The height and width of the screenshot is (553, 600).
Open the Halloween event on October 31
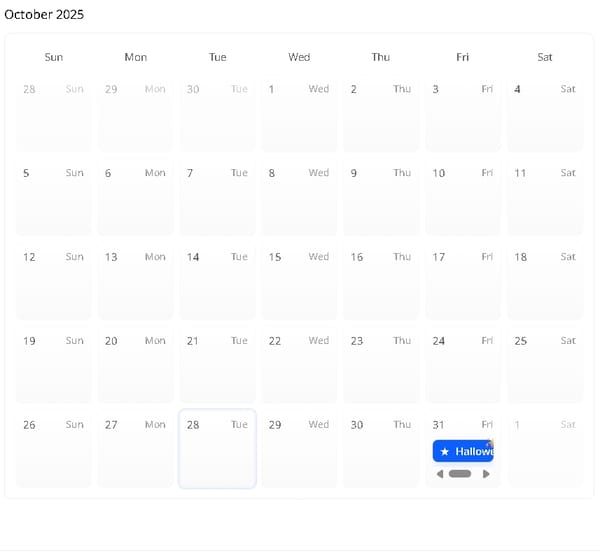[463, 451]
